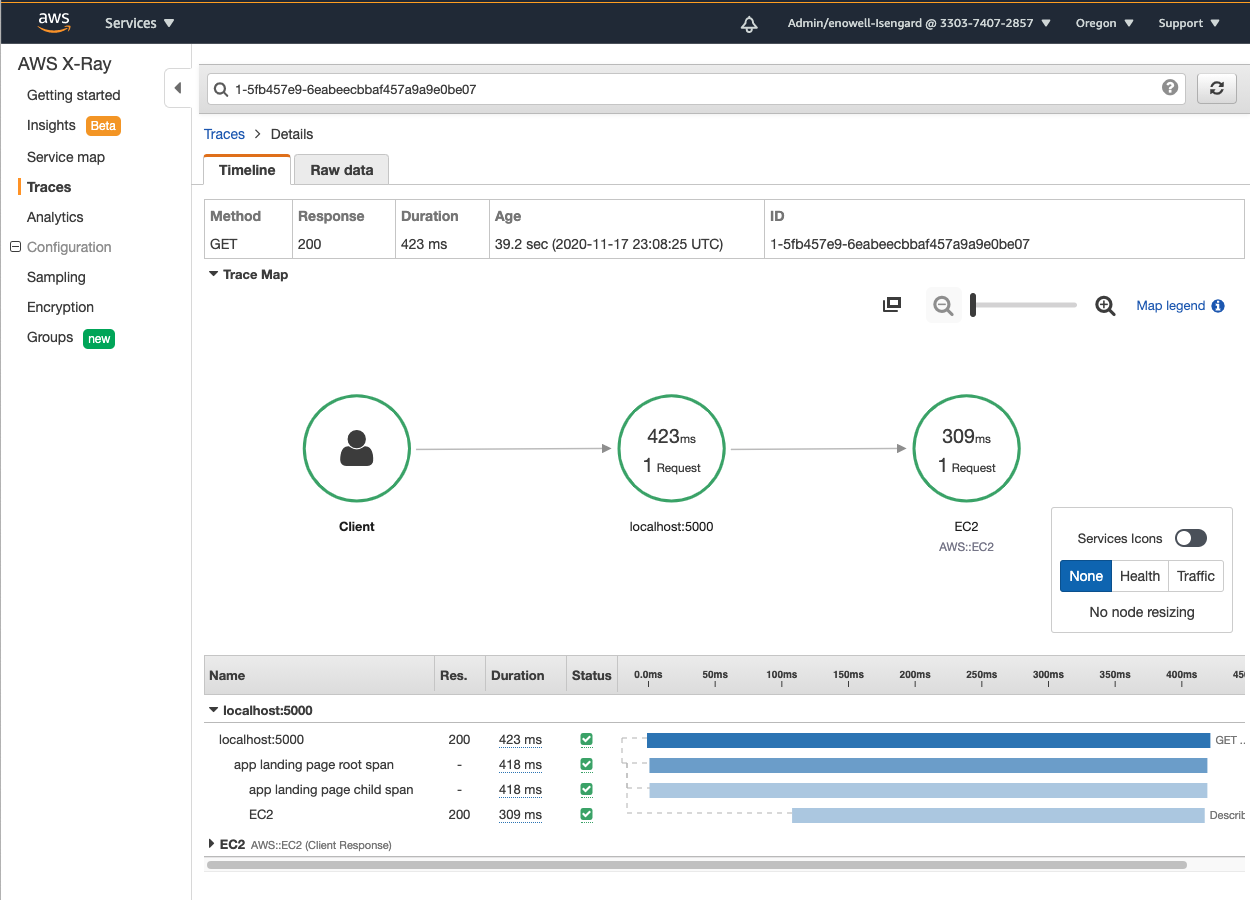This screenshot has height=900, width=1250.
Task: Click the EC2 timeline bar
Action: click(998, 815)
